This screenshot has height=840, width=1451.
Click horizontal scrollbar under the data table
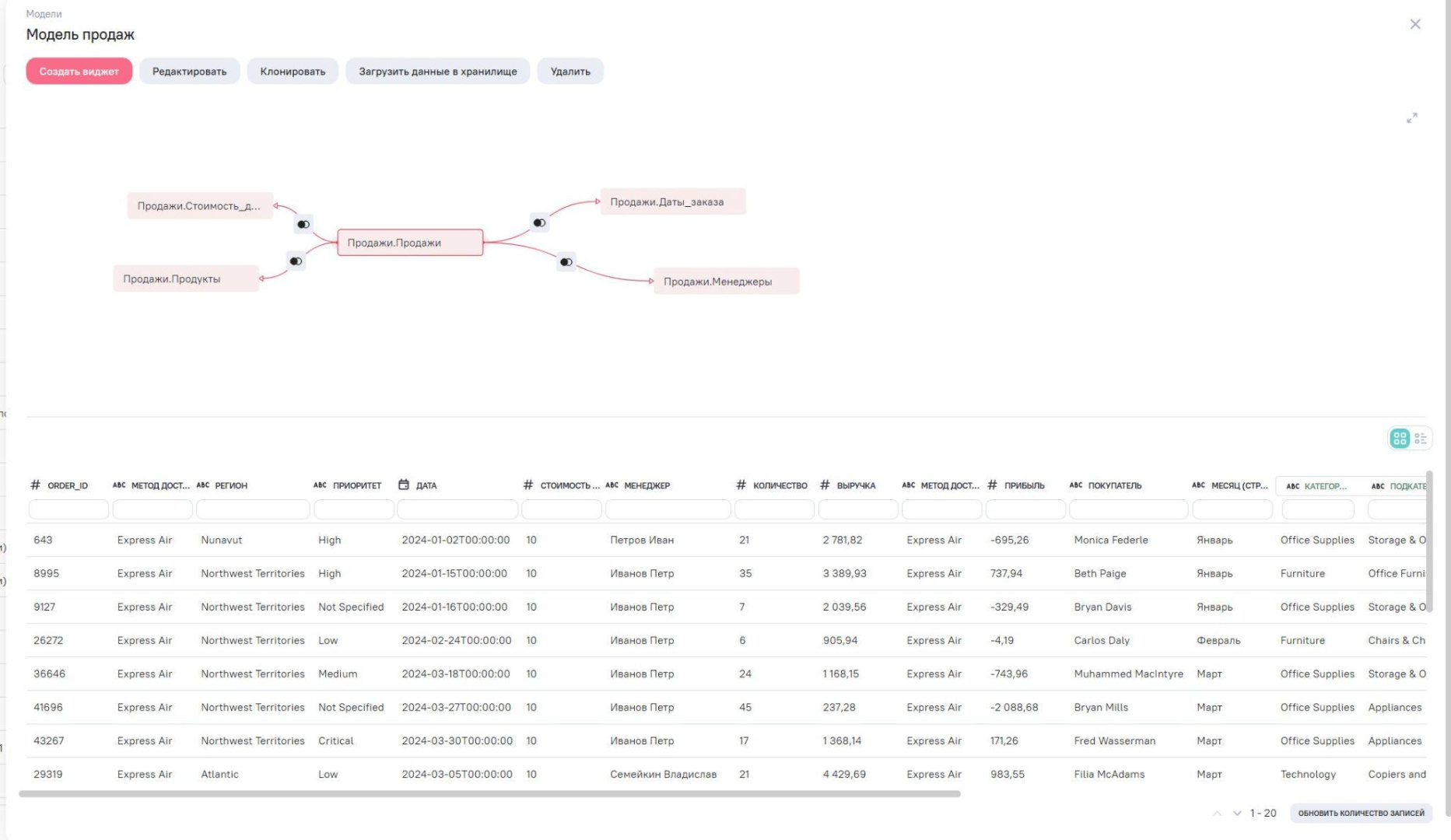click(489, 794)
